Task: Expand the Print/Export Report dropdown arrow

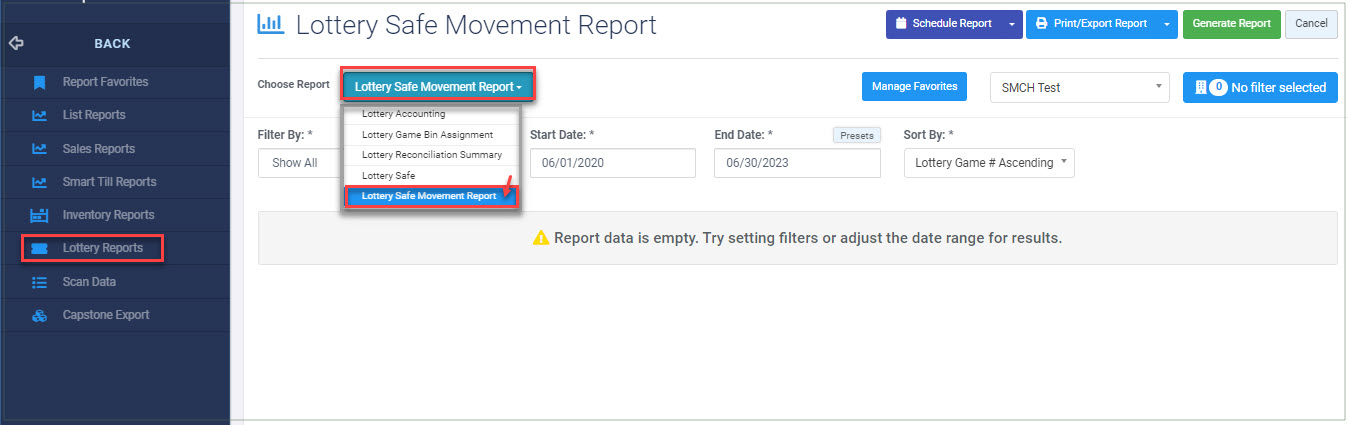Action: [x=1166, y=24]
